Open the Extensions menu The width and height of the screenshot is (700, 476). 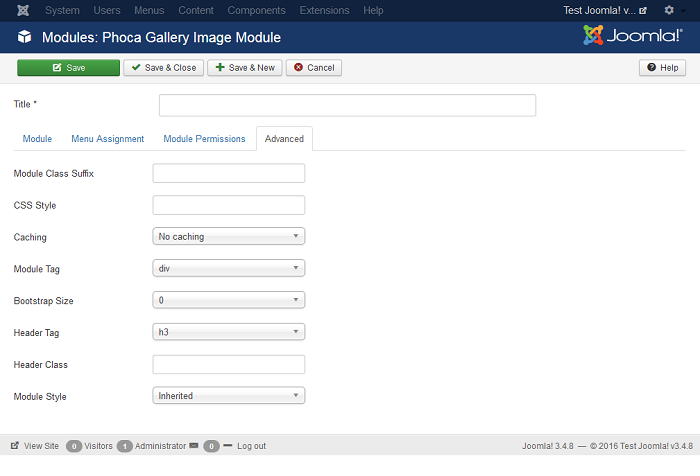pyautogui.click(x=326, y=10)
